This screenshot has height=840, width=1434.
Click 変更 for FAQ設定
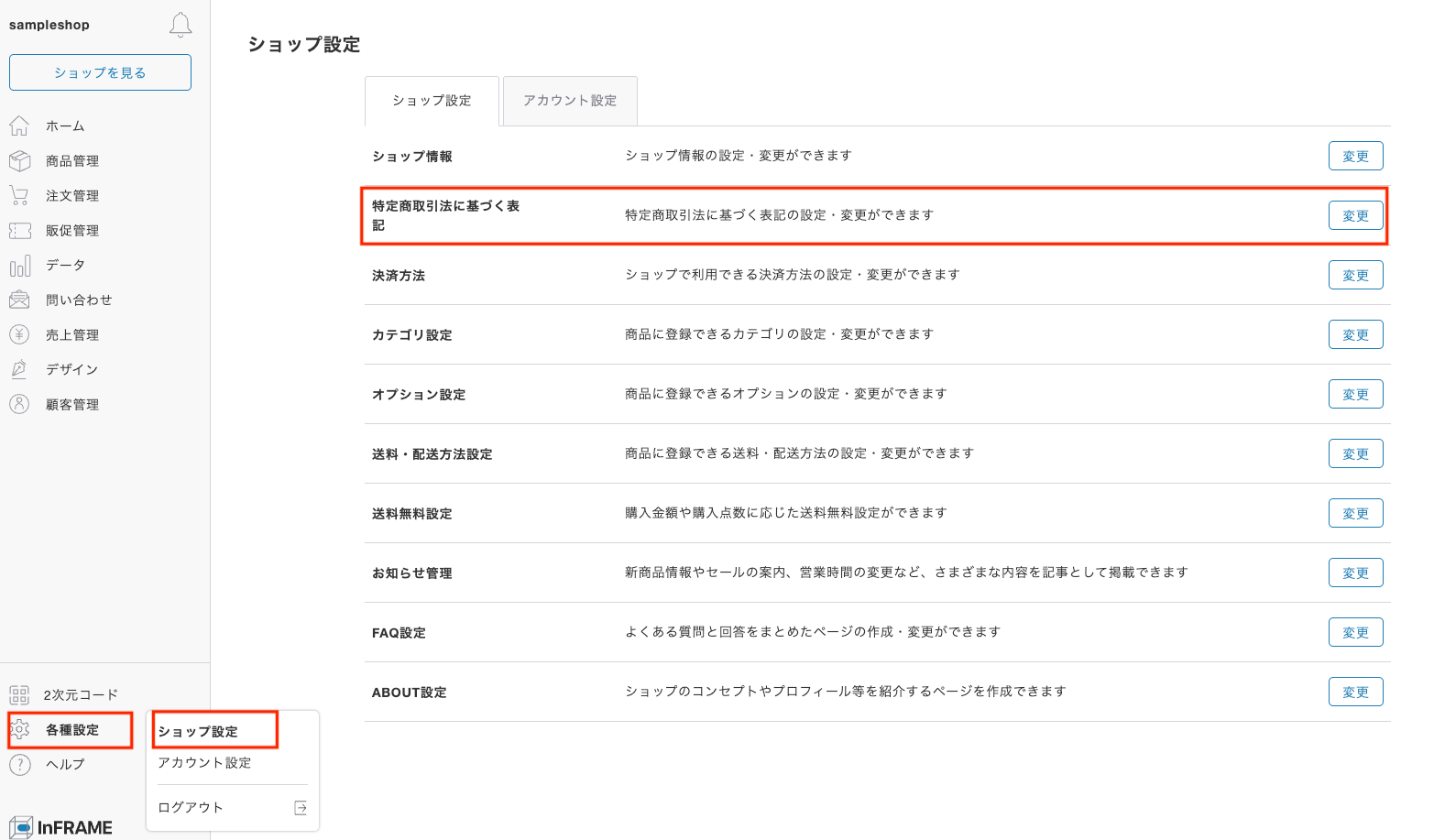click(x=1355, y=631)
